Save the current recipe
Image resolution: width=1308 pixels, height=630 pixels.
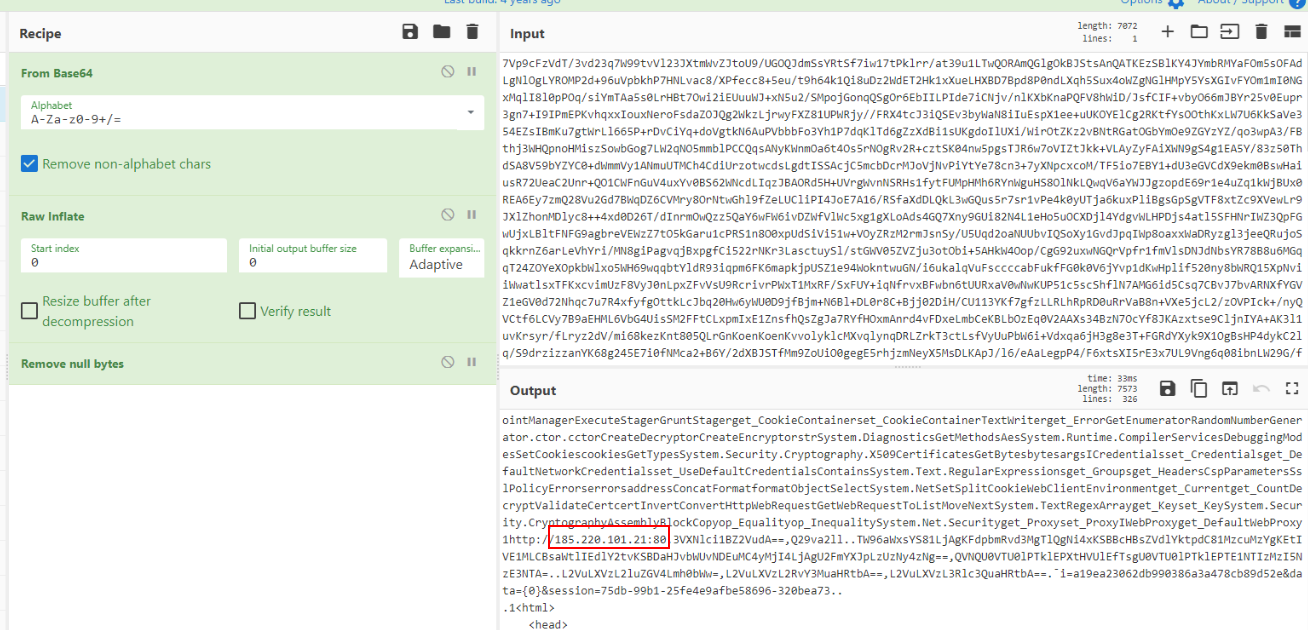click(x=410, y=32)
